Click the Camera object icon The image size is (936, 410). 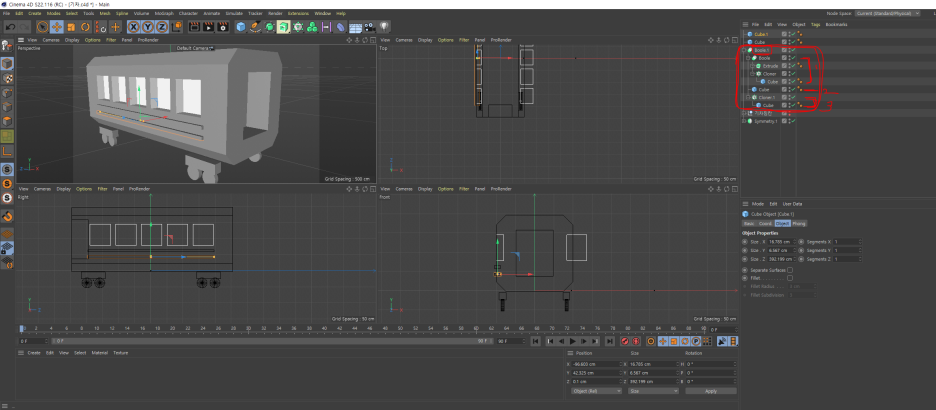coord(370,27)
